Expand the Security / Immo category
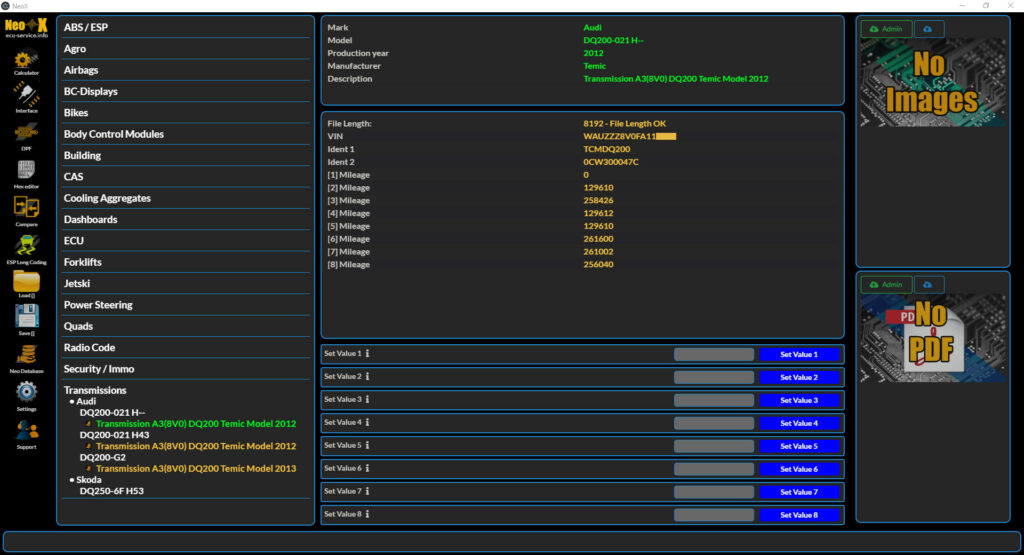Screen dimensions: 1024x555 pyautogui.click(x=99, y=369)
